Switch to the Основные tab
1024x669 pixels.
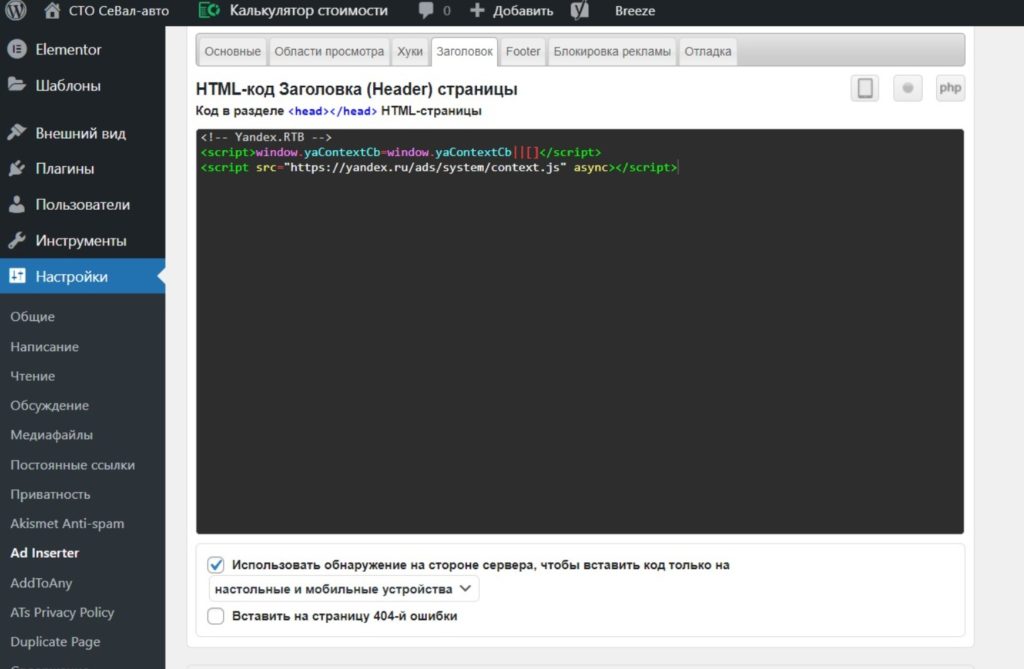tap(232, 52)
